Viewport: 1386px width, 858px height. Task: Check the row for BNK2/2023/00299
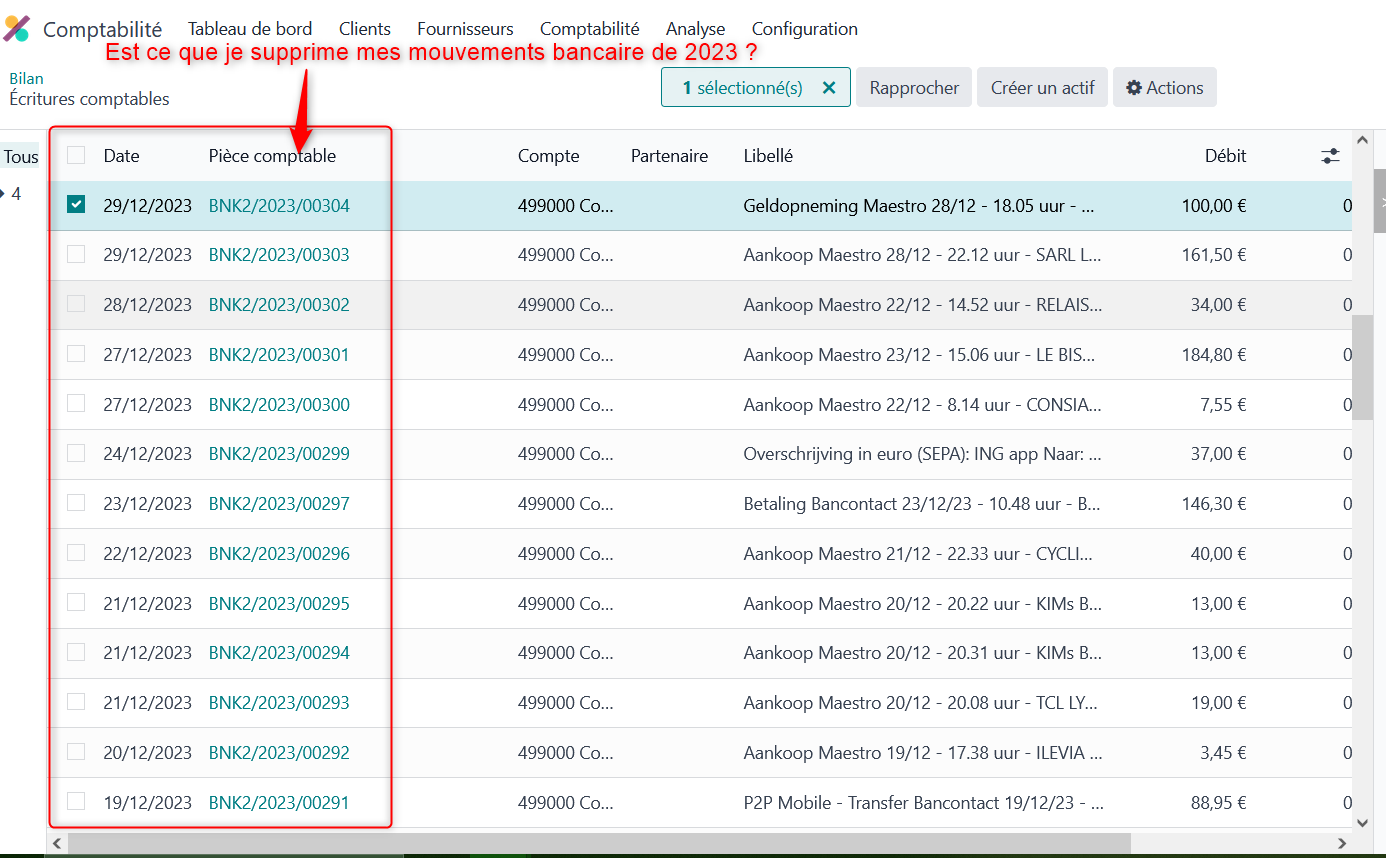pos(76,453)
